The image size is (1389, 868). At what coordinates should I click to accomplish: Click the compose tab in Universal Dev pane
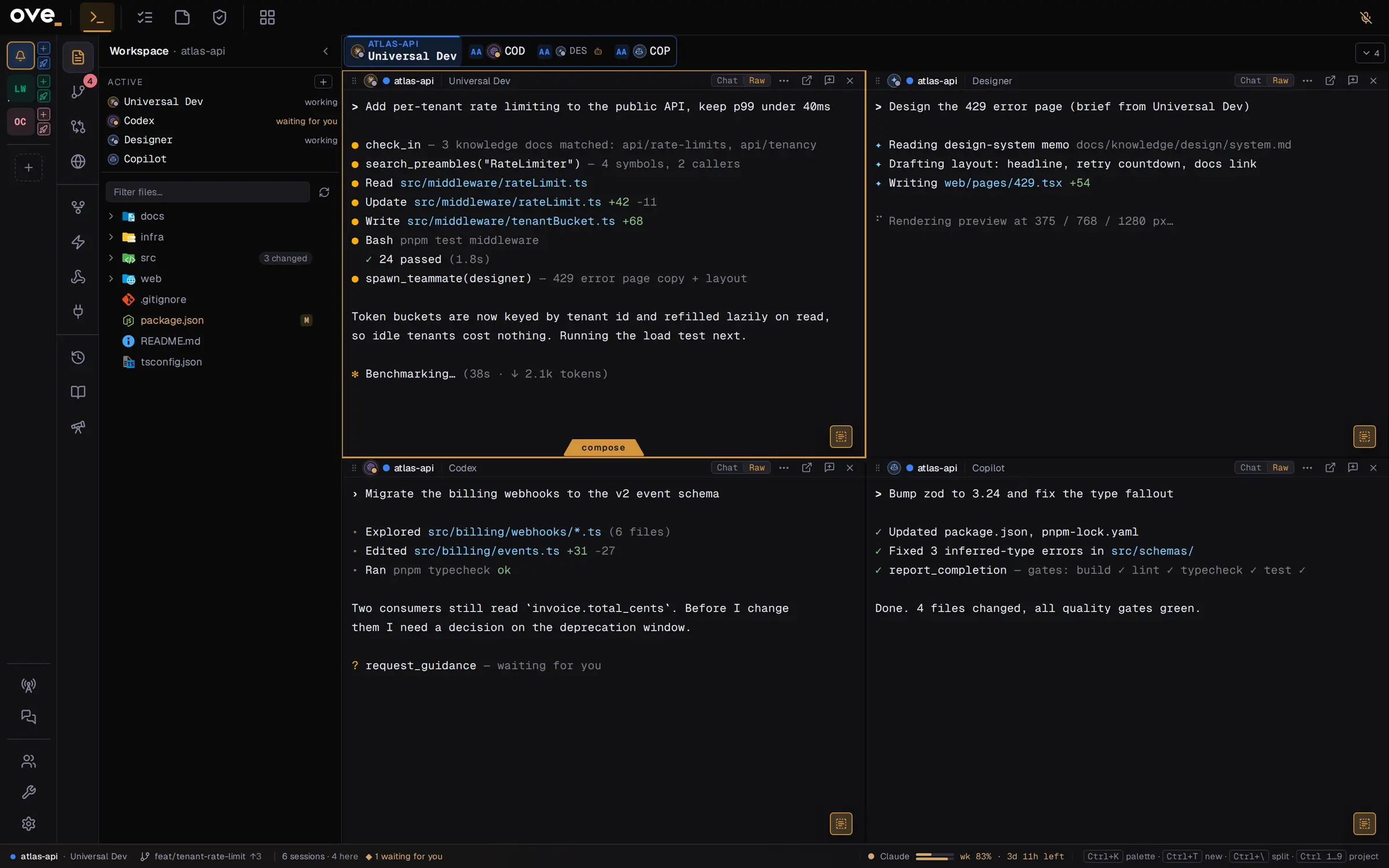click(x=603, y=447)
